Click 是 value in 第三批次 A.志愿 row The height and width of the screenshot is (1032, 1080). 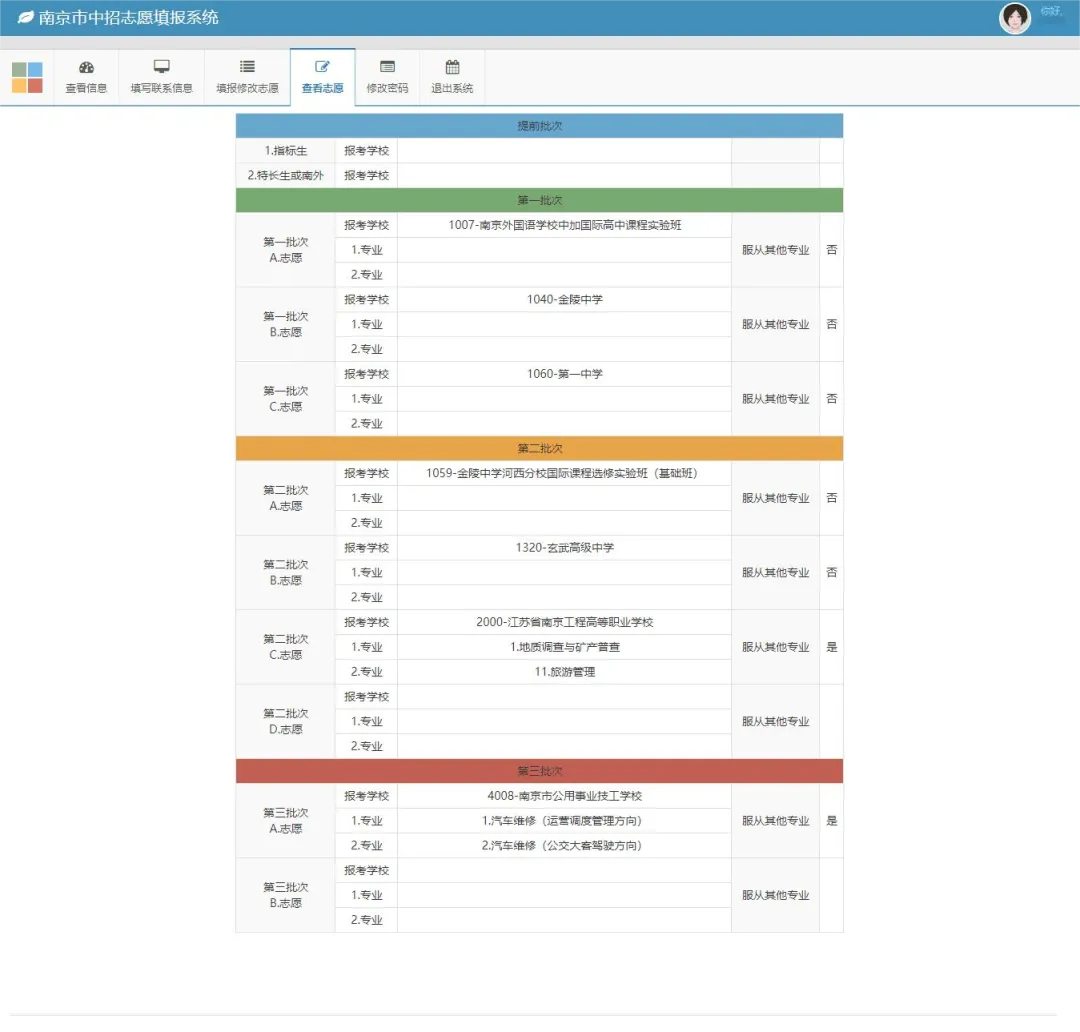(x=831, y=821)
